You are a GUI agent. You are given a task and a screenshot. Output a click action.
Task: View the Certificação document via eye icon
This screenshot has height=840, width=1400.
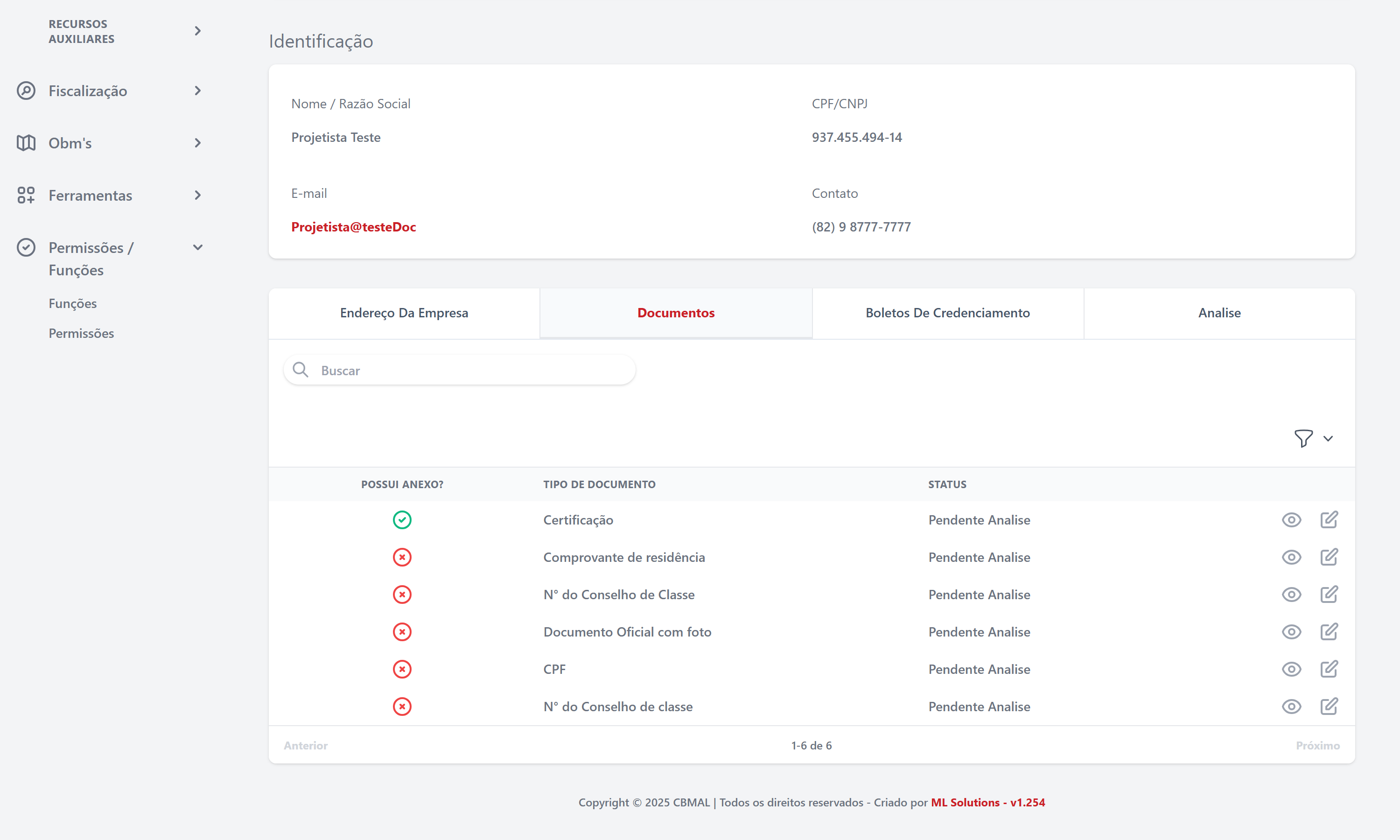(1291, 519)
